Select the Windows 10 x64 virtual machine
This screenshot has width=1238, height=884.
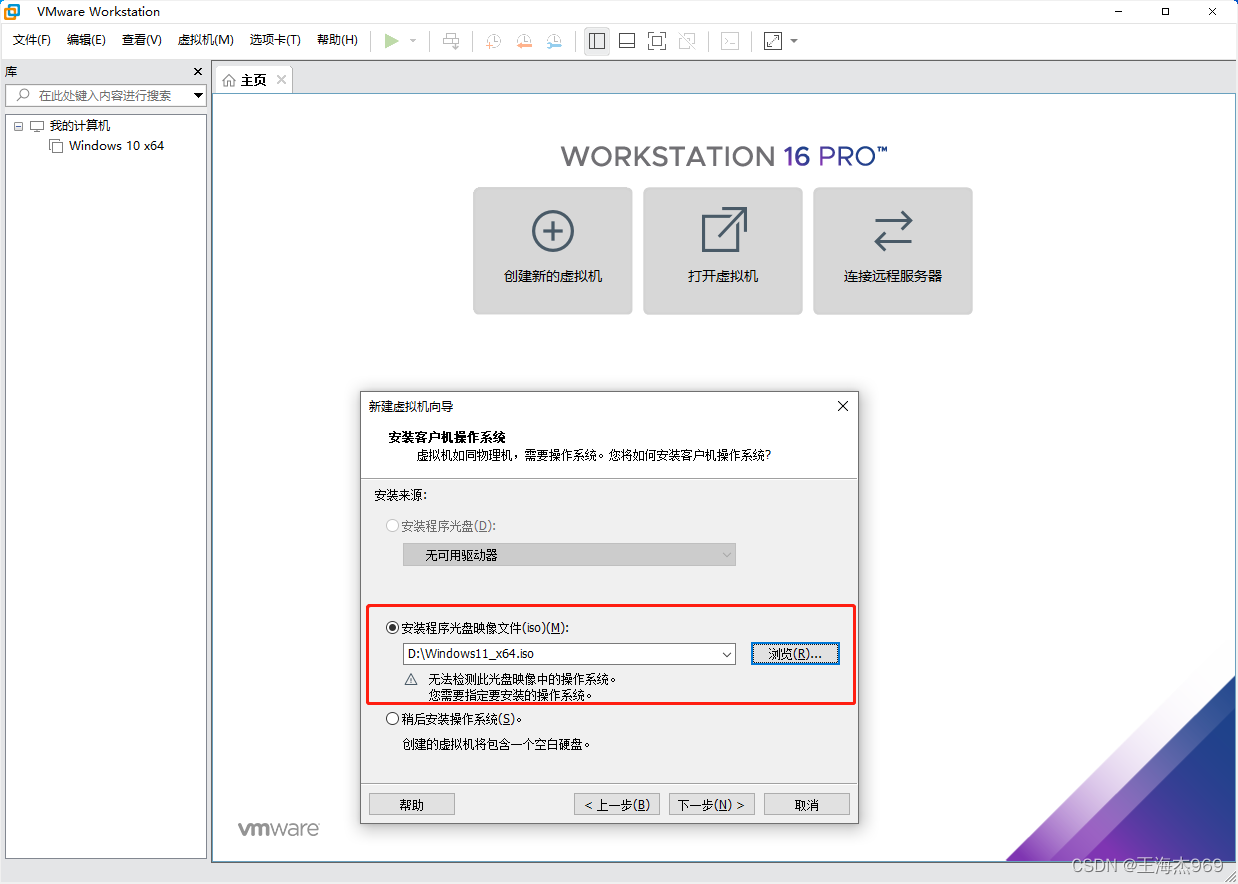click(x=116, y=146)
